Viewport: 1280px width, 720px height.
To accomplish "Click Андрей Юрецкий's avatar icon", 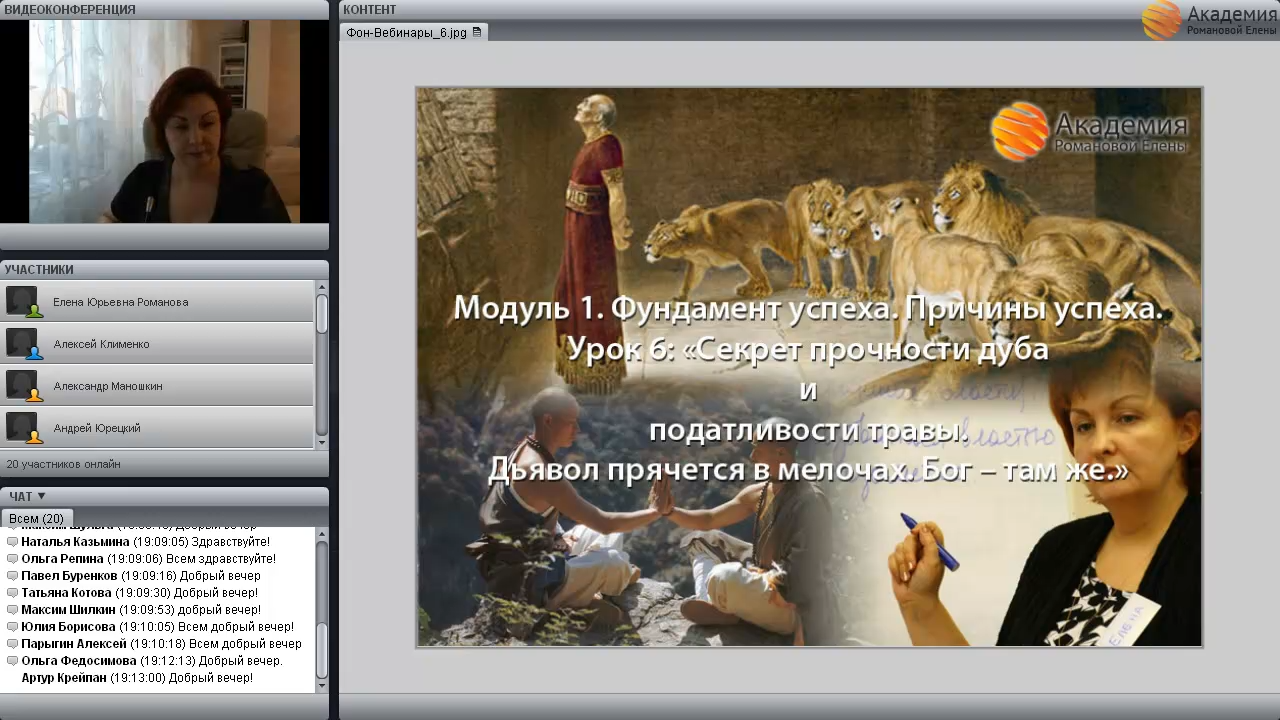I will tap(22, 427).
